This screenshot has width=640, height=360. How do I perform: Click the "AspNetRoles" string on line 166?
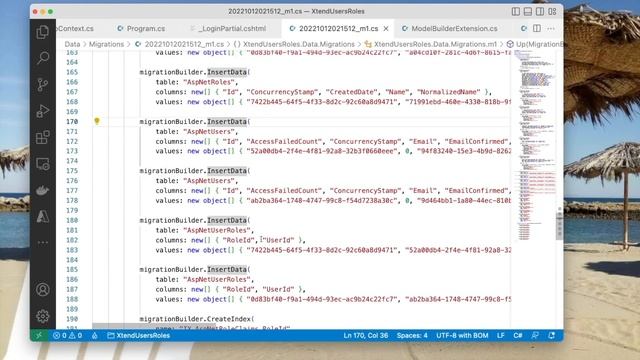[x=209, y=82]
